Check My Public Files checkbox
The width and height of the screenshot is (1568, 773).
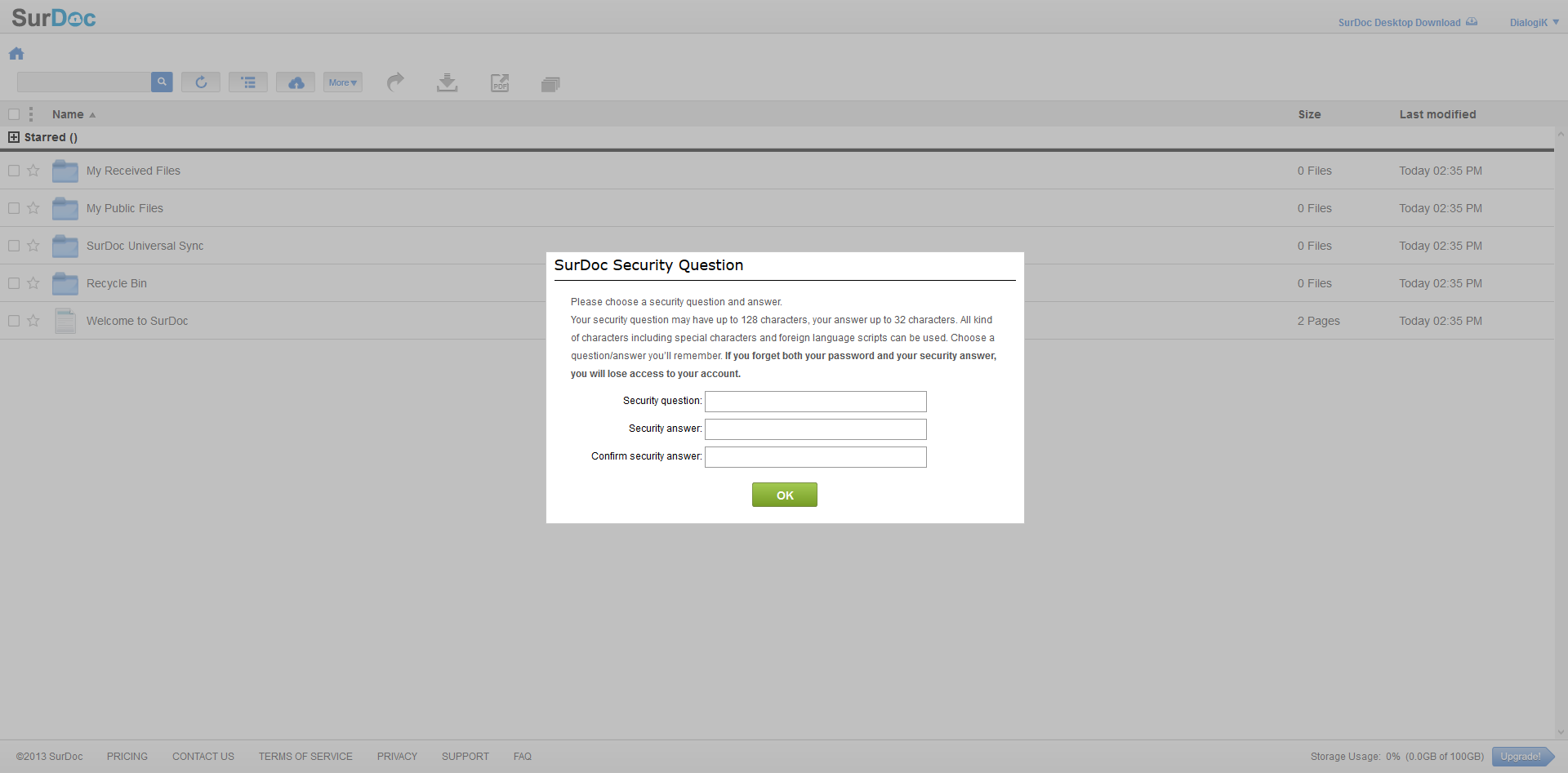click(x=14, y=208)
